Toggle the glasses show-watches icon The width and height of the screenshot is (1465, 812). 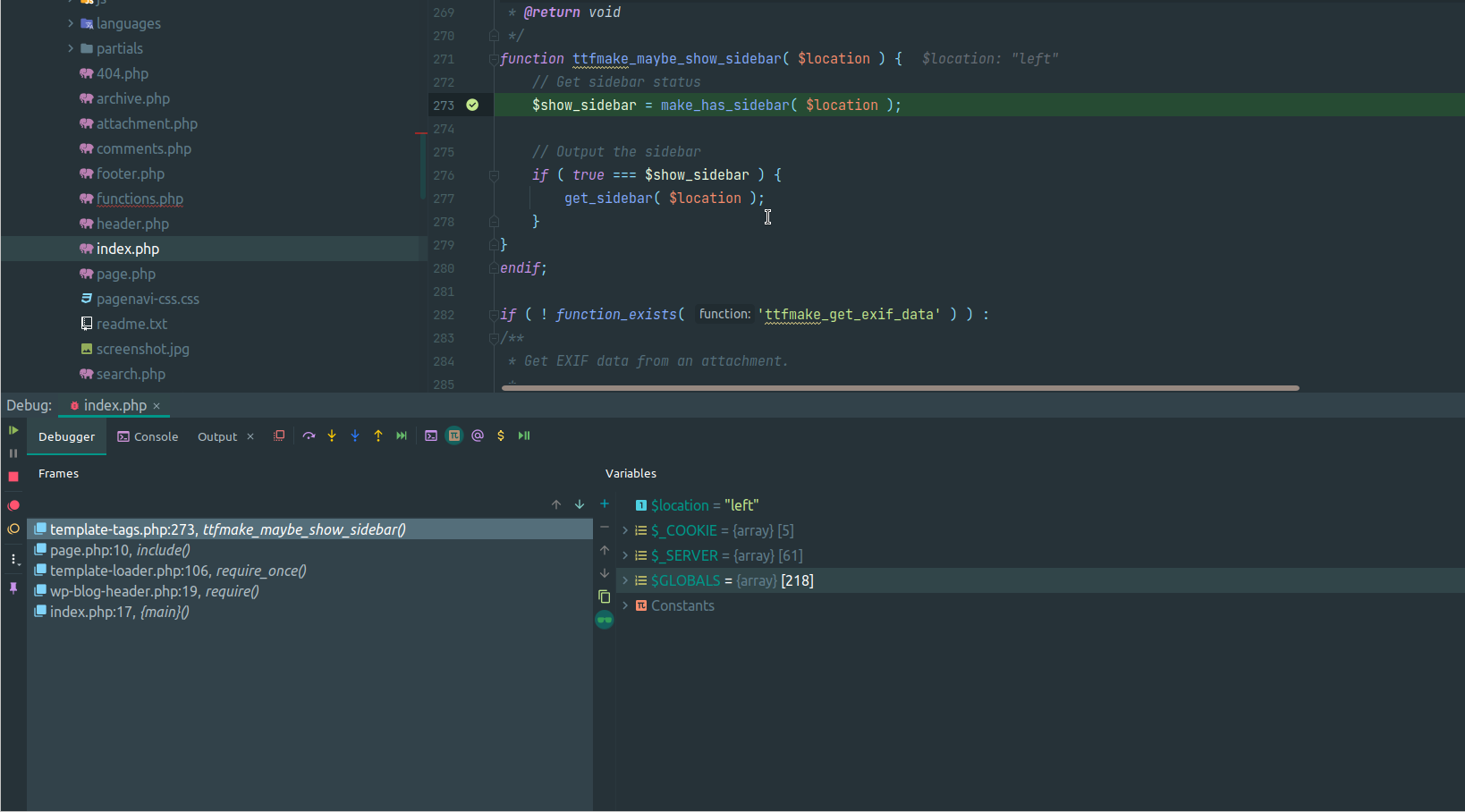(x=605, y=620)
